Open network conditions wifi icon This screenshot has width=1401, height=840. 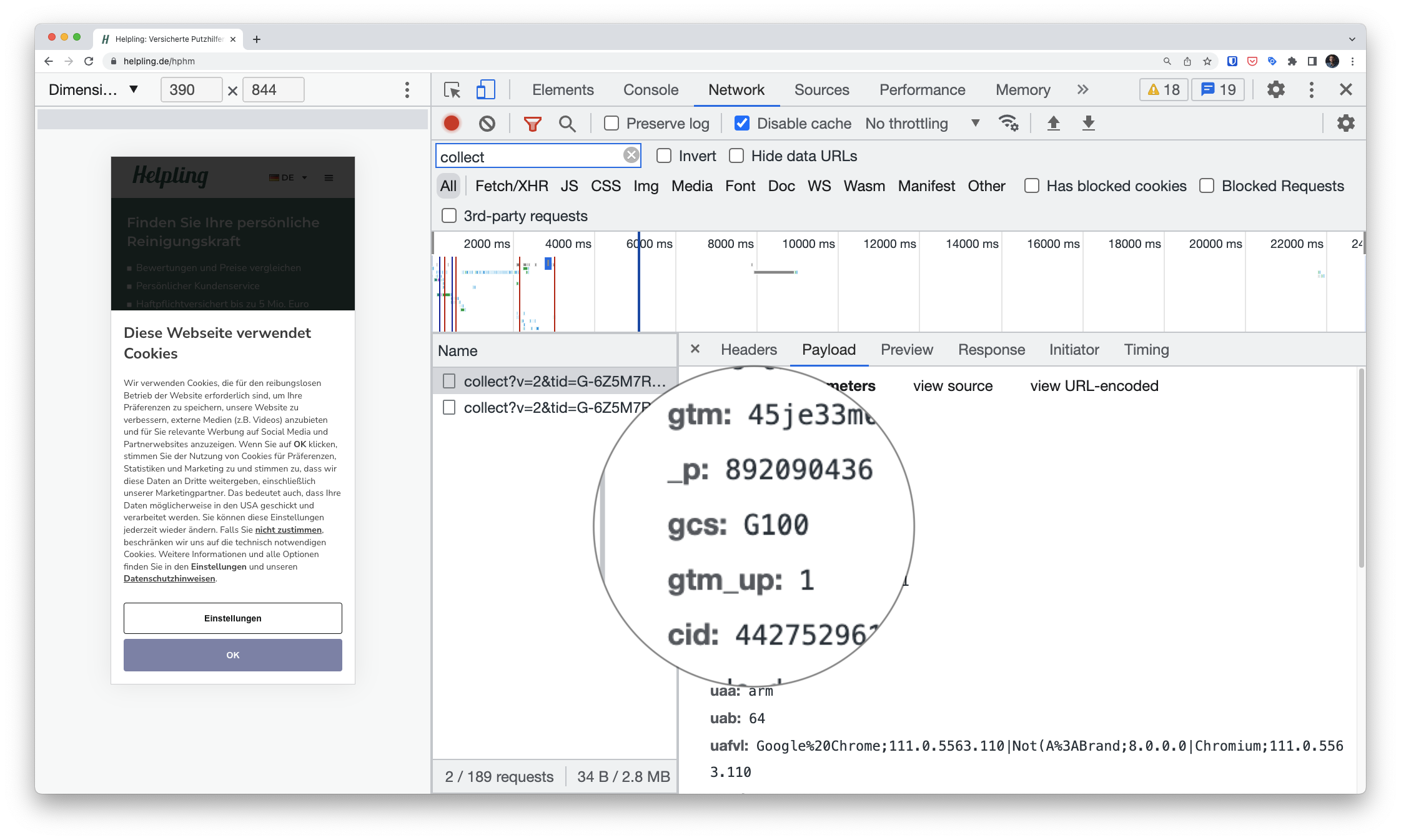tap(1007, 123)
